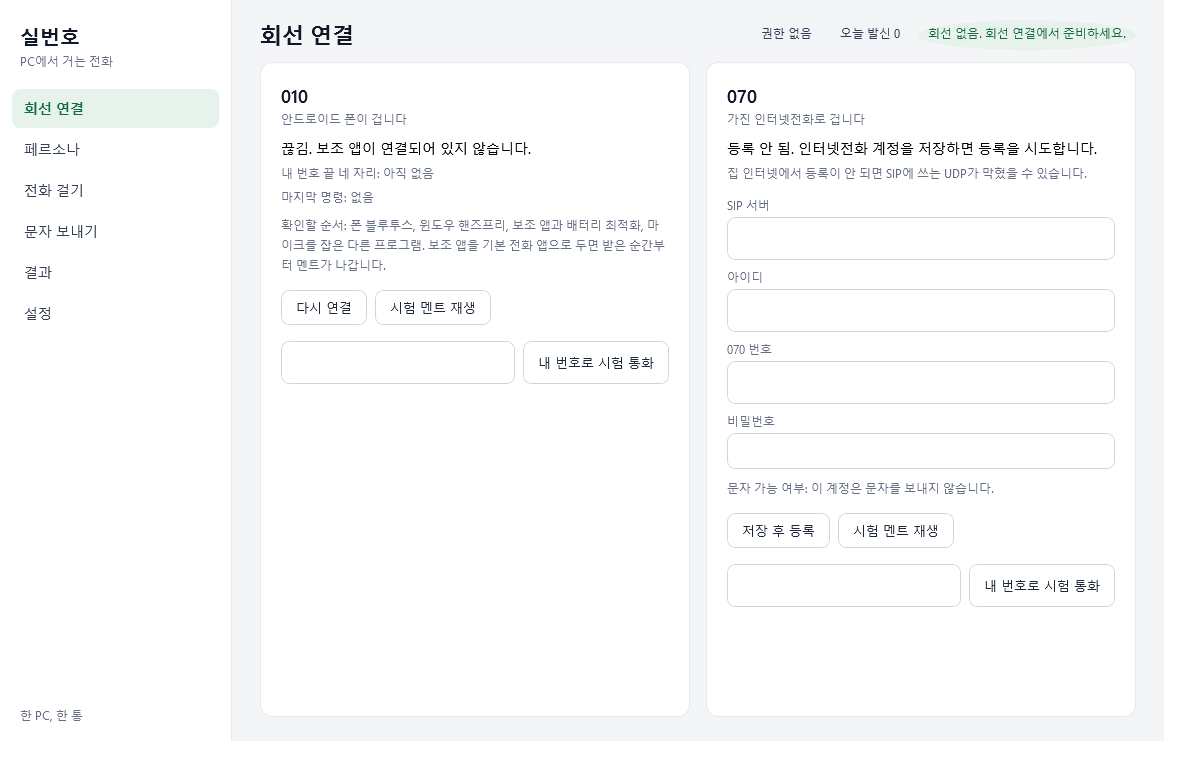The height and width of the screenshot is (780, 1180).
Task: Play 시험 멘트 재생 in the 010 card
Action: (x=433, y=308)
